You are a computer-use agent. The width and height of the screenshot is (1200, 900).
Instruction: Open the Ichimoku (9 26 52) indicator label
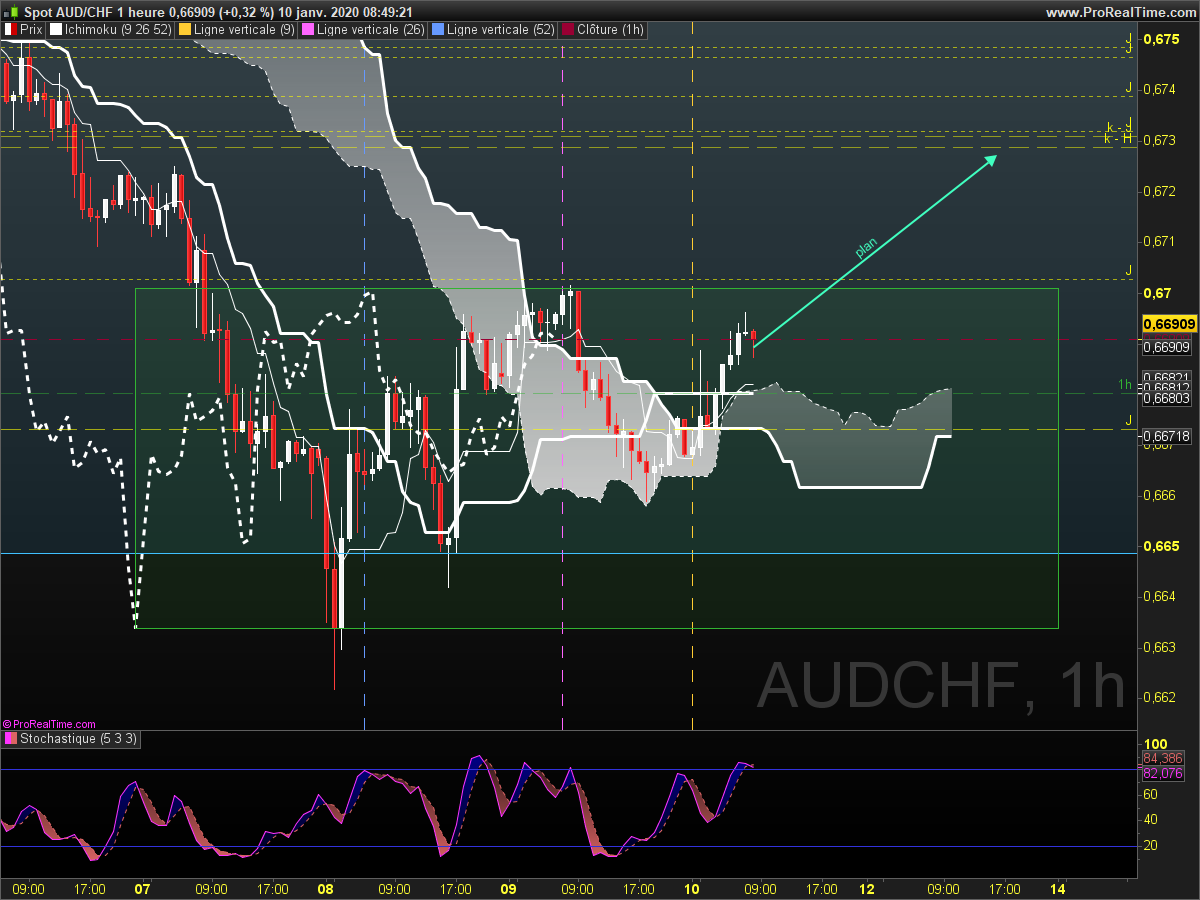click(x=109, y=30)
